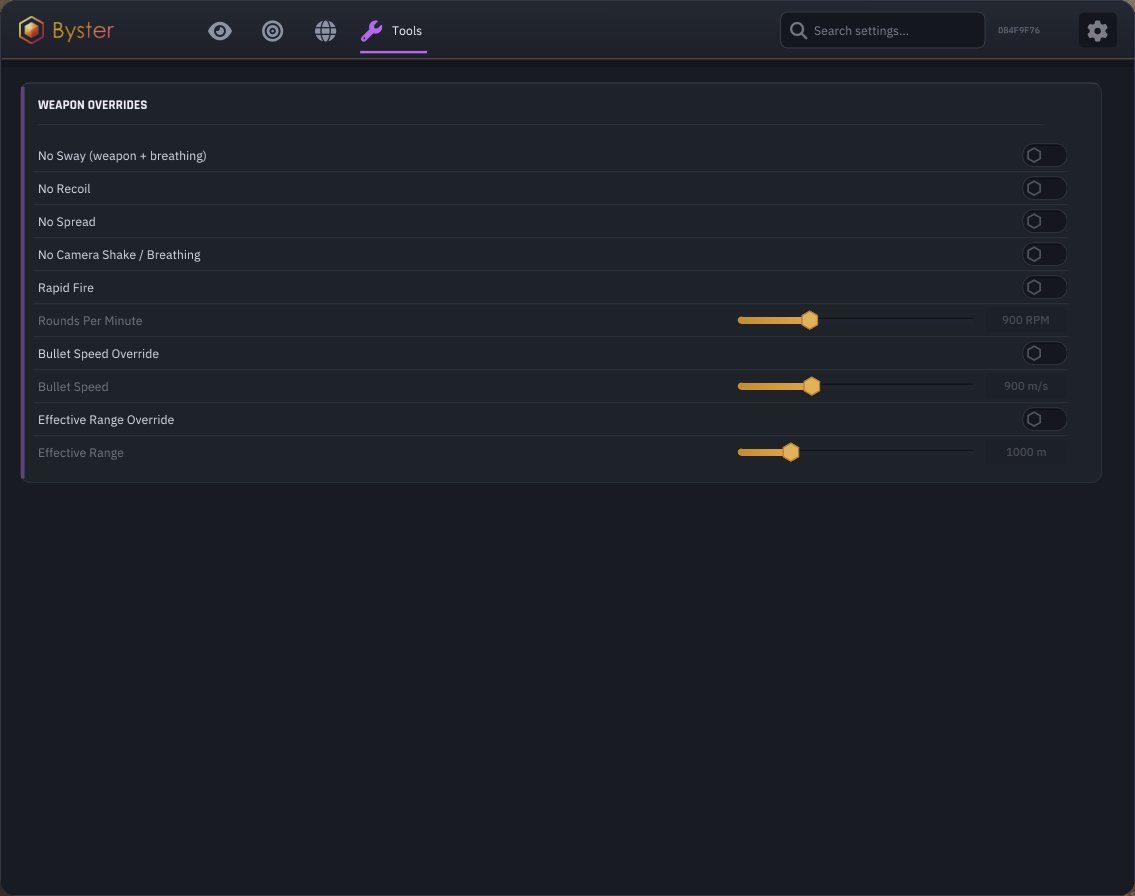Turn on the No Spread switch
The width and height of the screenshot is (1135, 896).
[1044, 221]
